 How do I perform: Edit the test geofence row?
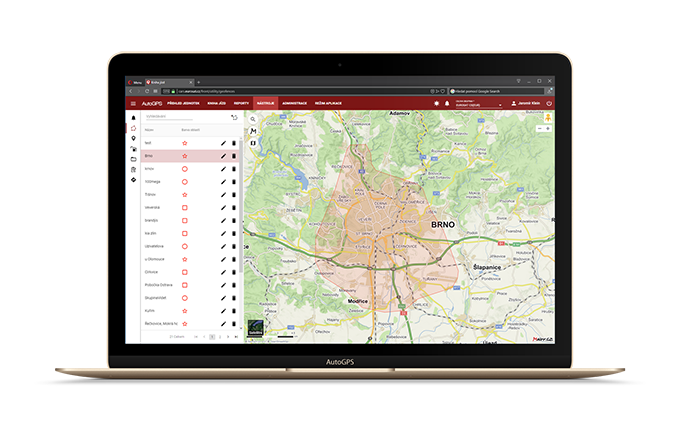coord(223,143)
